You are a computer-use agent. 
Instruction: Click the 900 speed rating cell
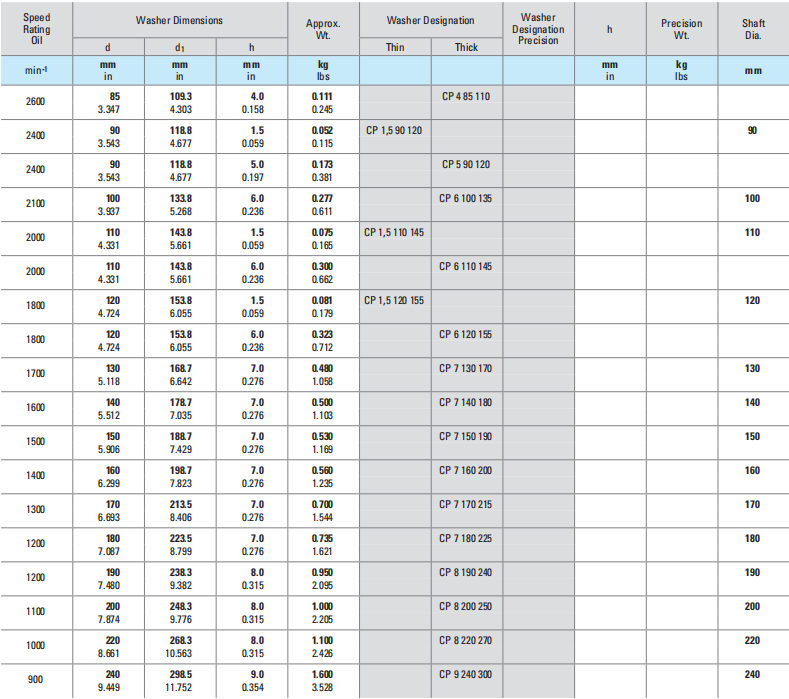point(36,680)
